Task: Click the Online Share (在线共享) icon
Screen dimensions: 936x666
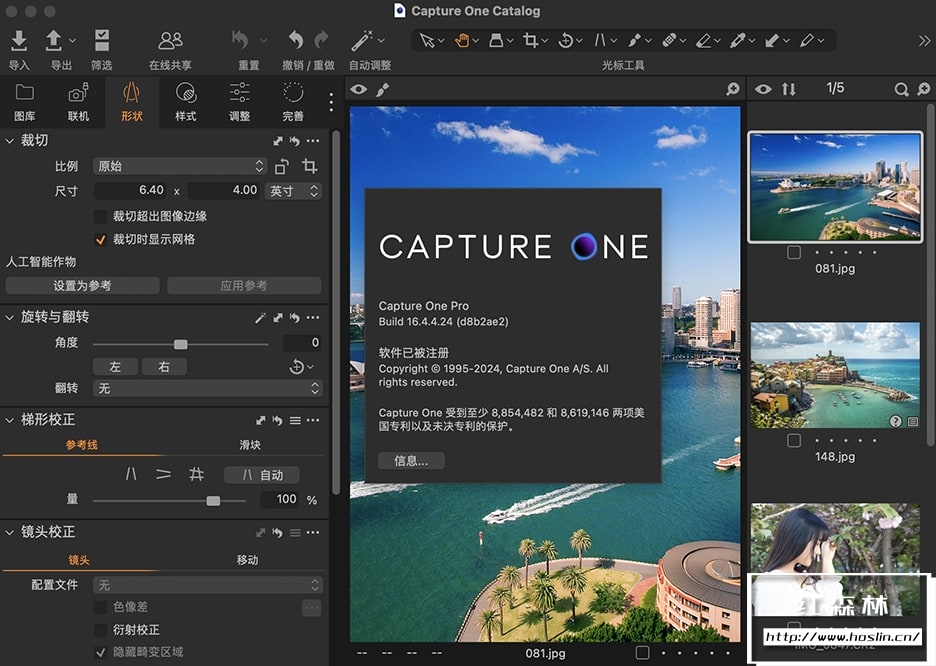Action: tap(170, 41)
